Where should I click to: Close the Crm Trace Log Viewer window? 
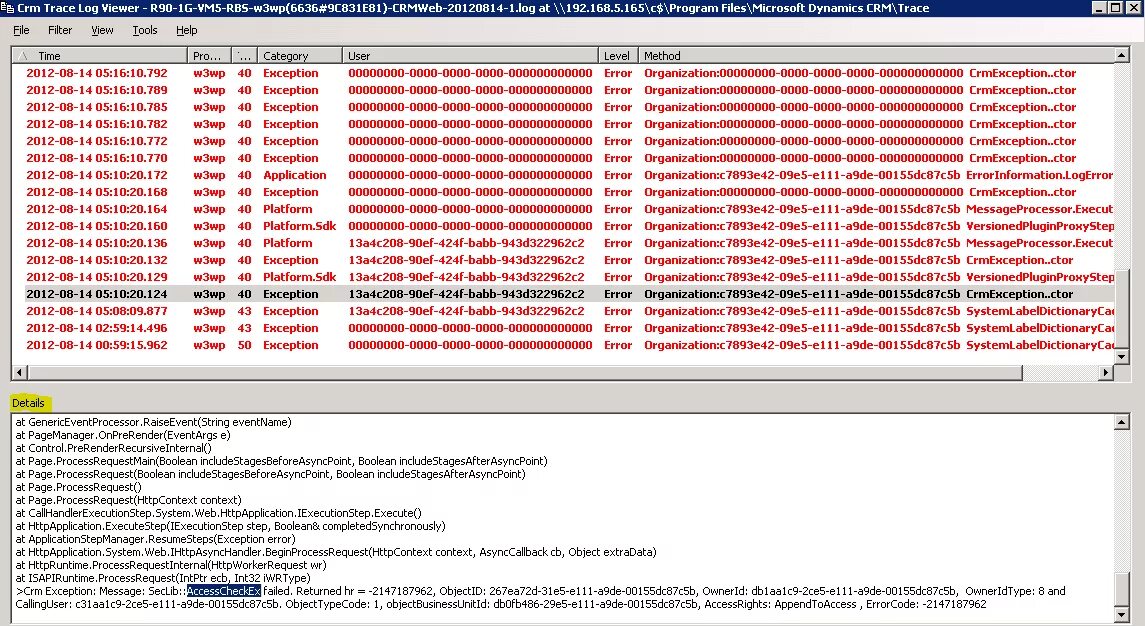[x=1133, y=8]
